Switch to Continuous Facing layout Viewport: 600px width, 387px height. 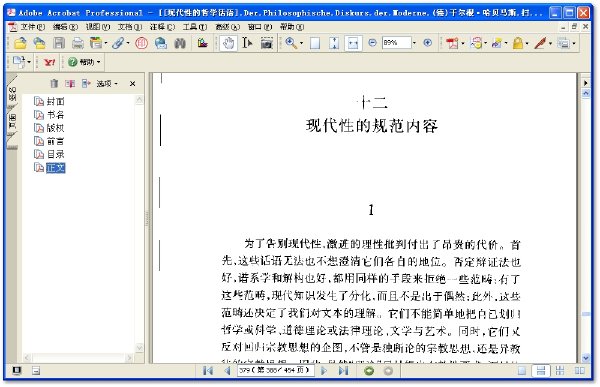coord(560,371)
